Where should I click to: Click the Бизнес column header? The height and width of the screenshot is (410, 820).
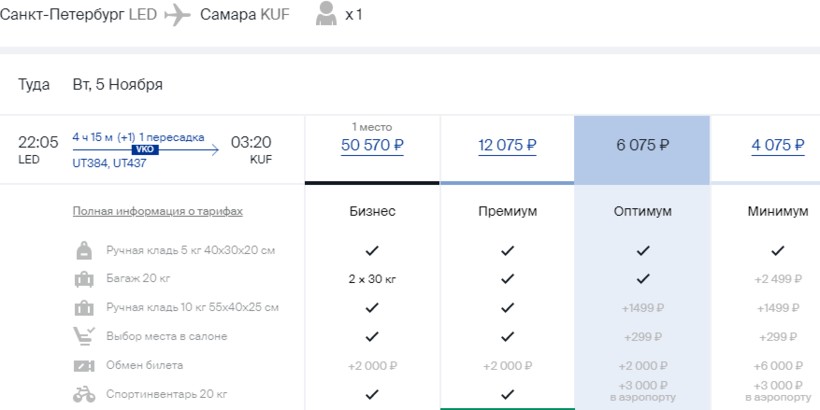[372, 212]
